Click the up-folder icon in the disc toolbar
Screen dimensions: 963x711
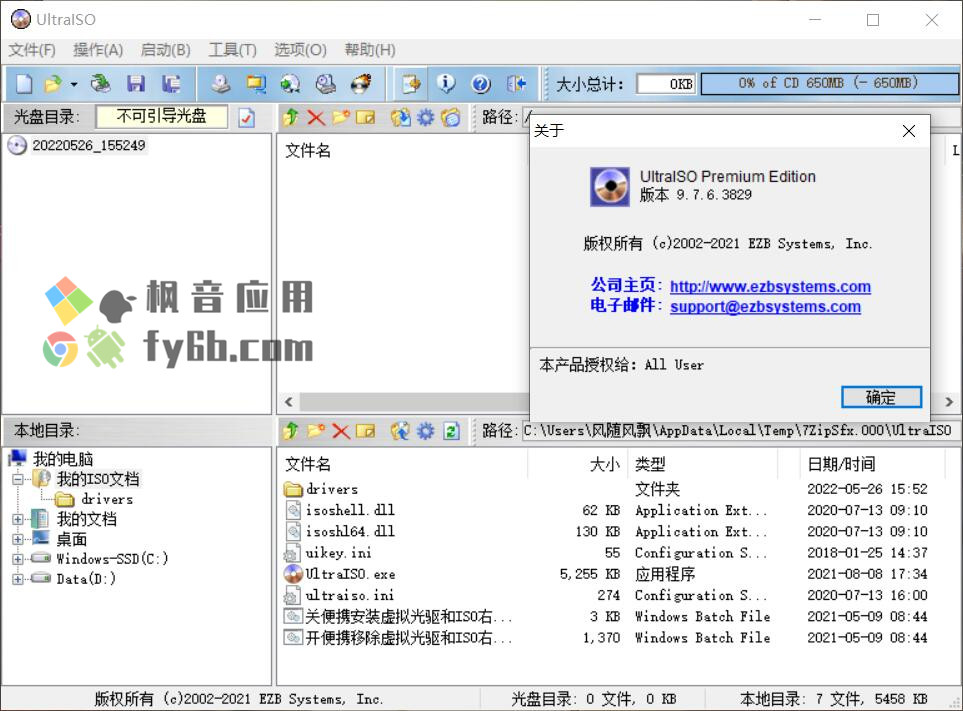coord(291,117)
